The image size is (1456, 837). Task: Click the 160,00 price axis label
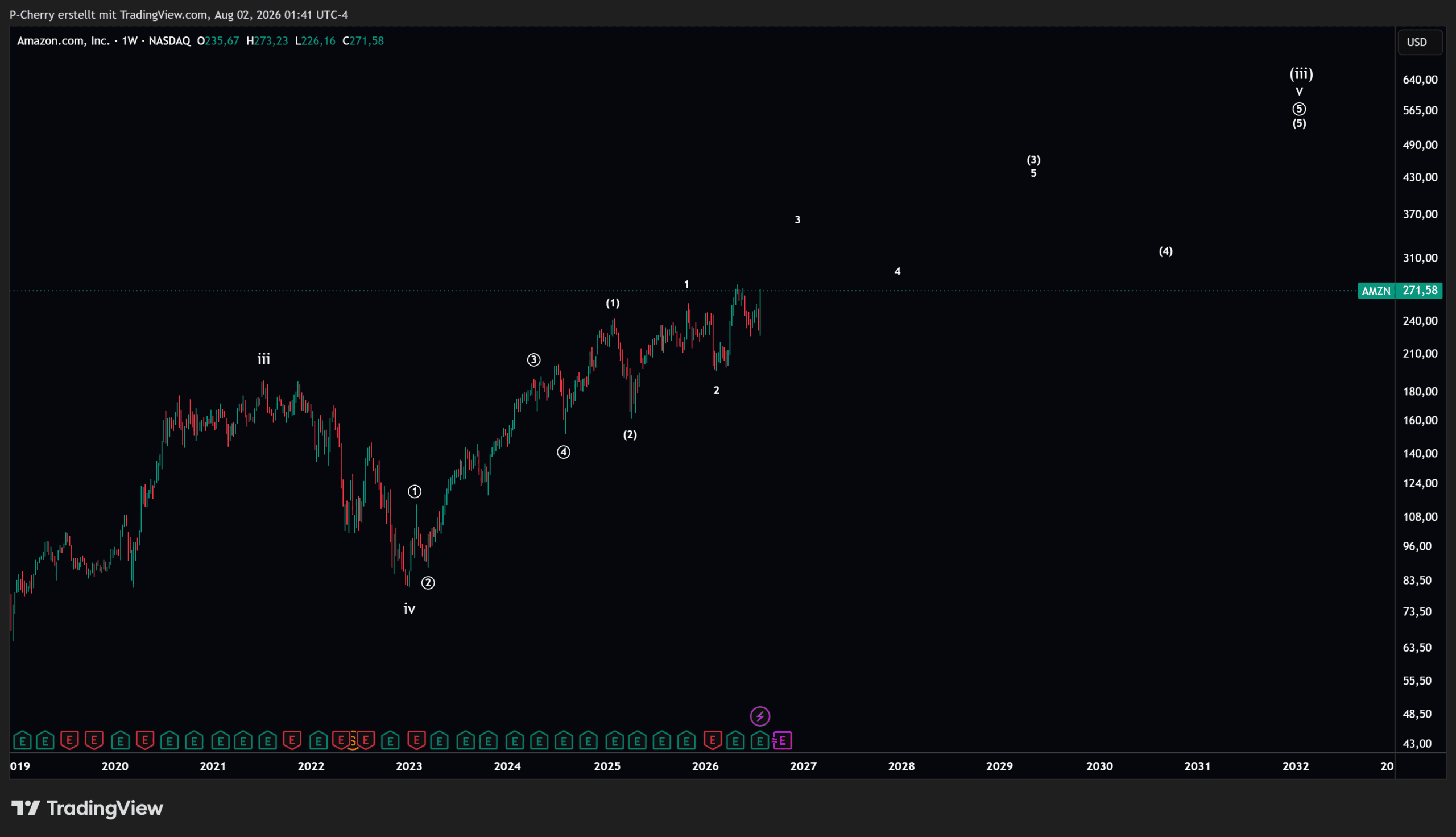point(1420,420)
